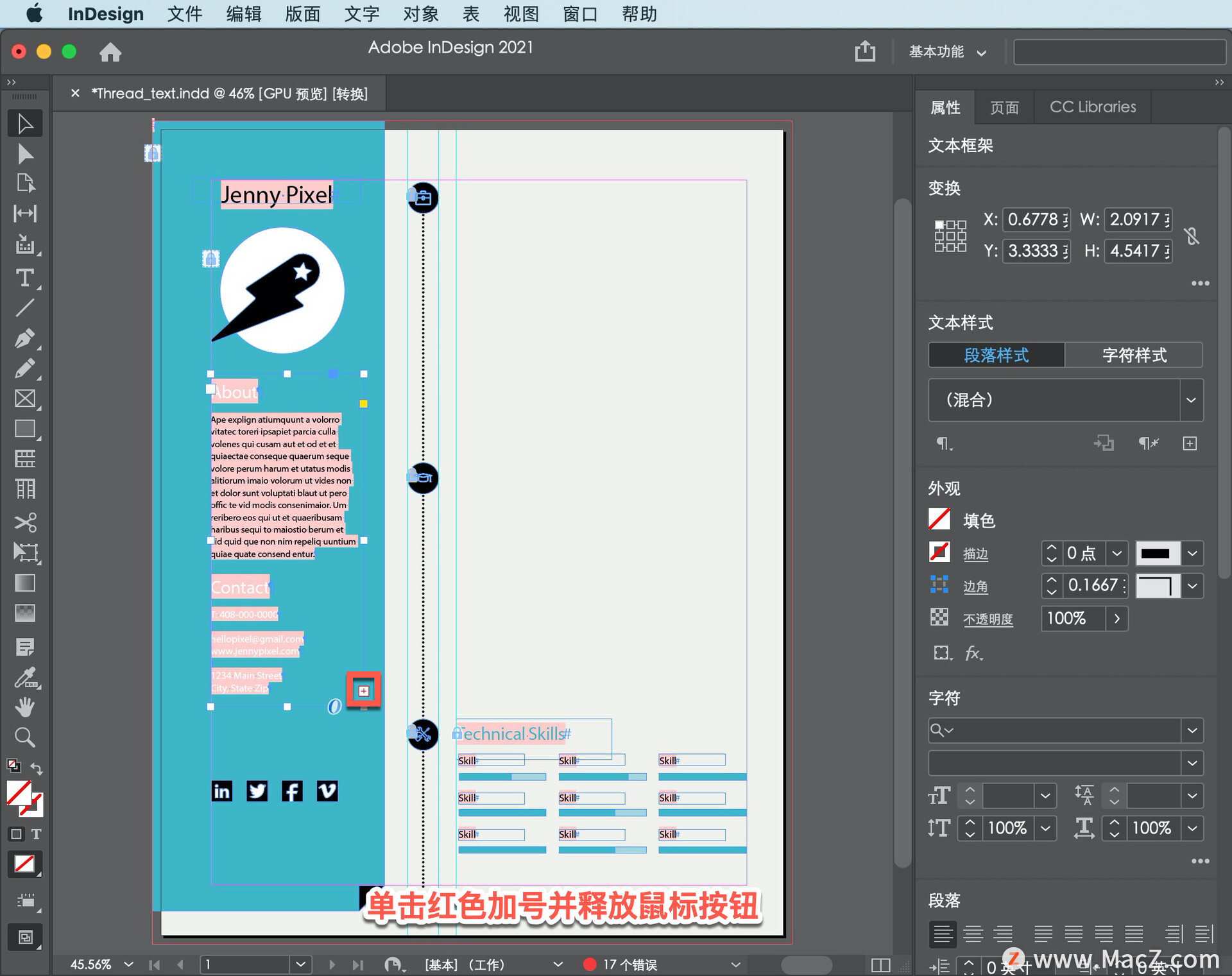Select the Scissors tool
The width and height of the screenshot is (1232, 976).
point(25,522)
